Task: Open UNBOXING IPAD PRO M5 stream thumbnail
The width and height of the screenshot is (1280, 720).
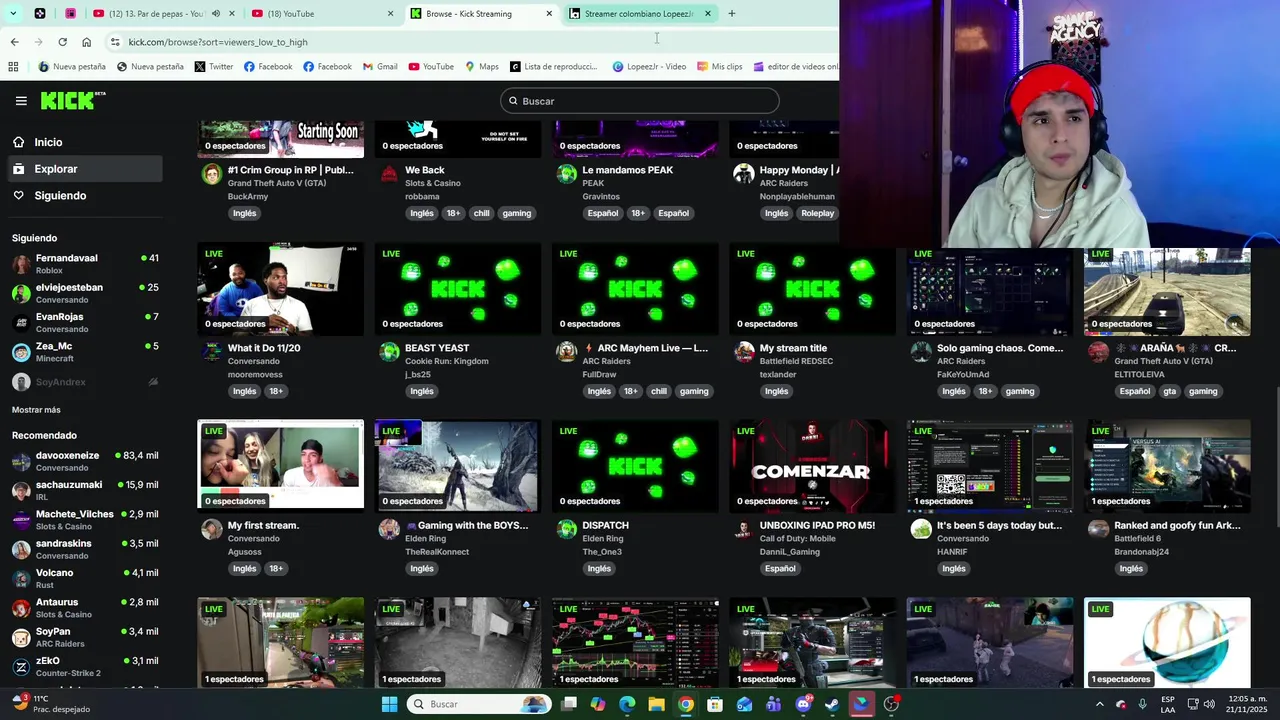Action: point(813,464)
